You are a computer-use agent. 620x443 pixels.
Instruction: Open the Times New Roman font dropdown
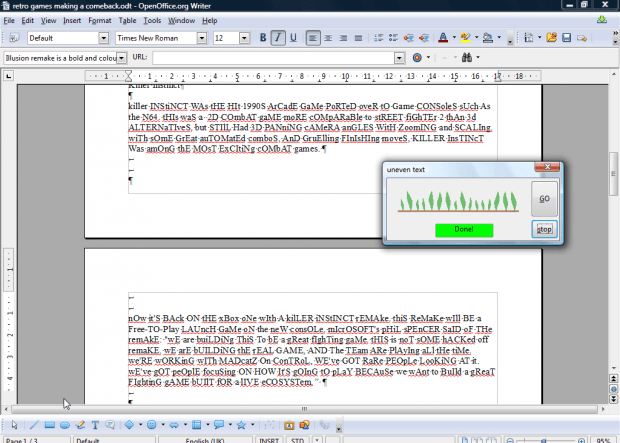click(x=204, y=38)
